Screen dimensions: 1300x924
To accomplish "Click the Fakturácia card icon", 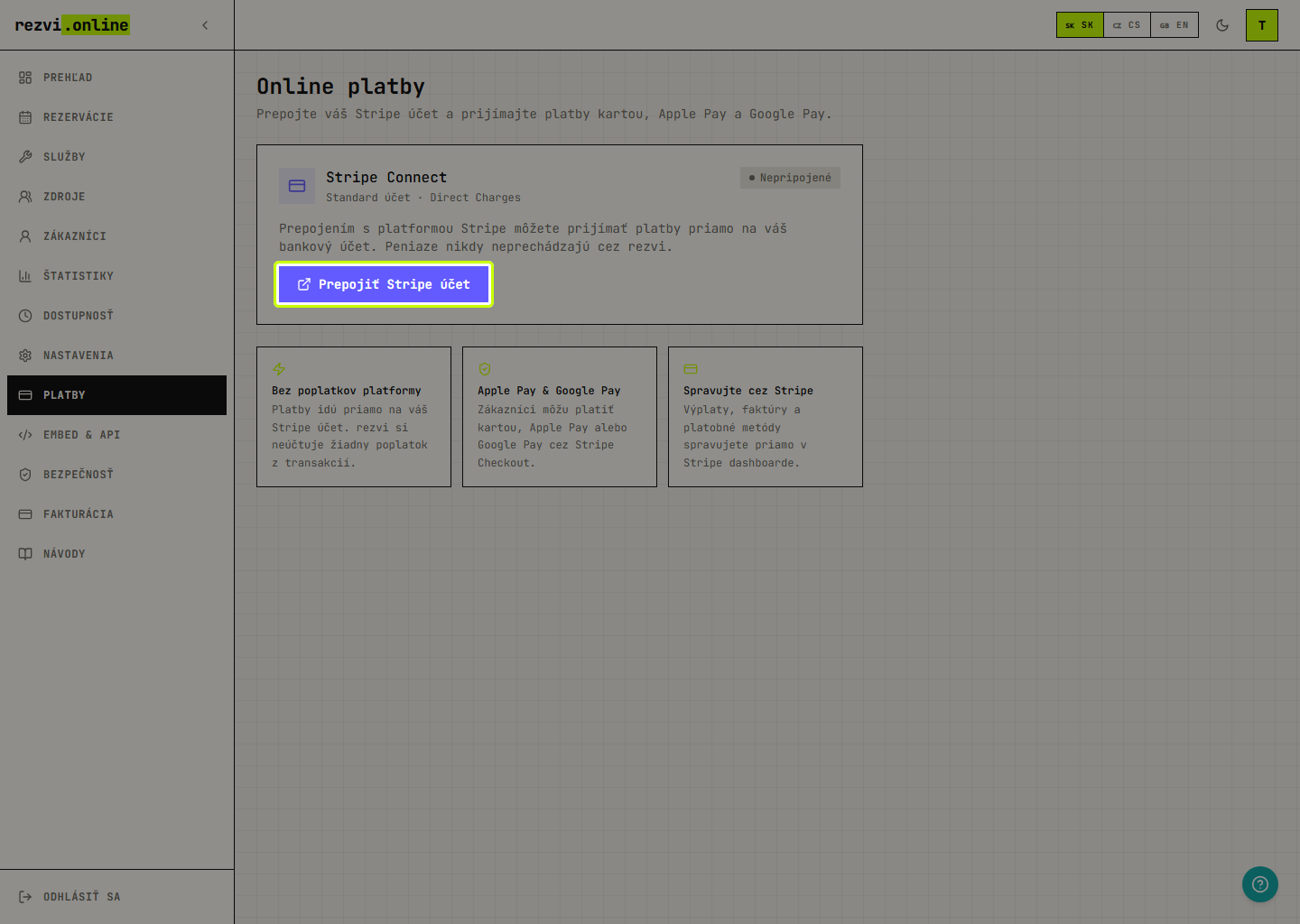I will (x=25, y=514).
